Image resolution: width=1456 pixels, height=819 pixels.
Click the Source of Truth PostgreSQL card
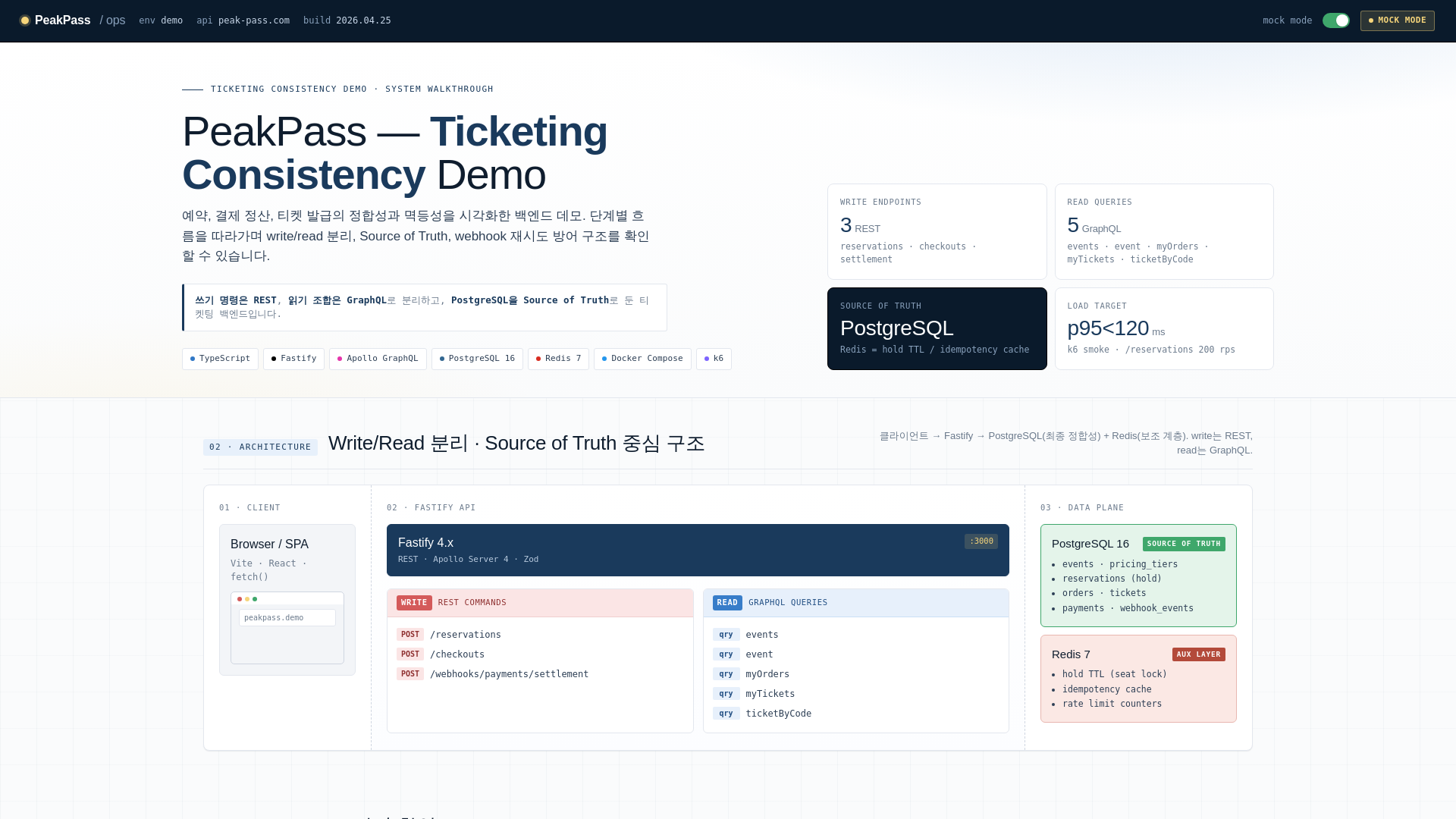[937, 328]
